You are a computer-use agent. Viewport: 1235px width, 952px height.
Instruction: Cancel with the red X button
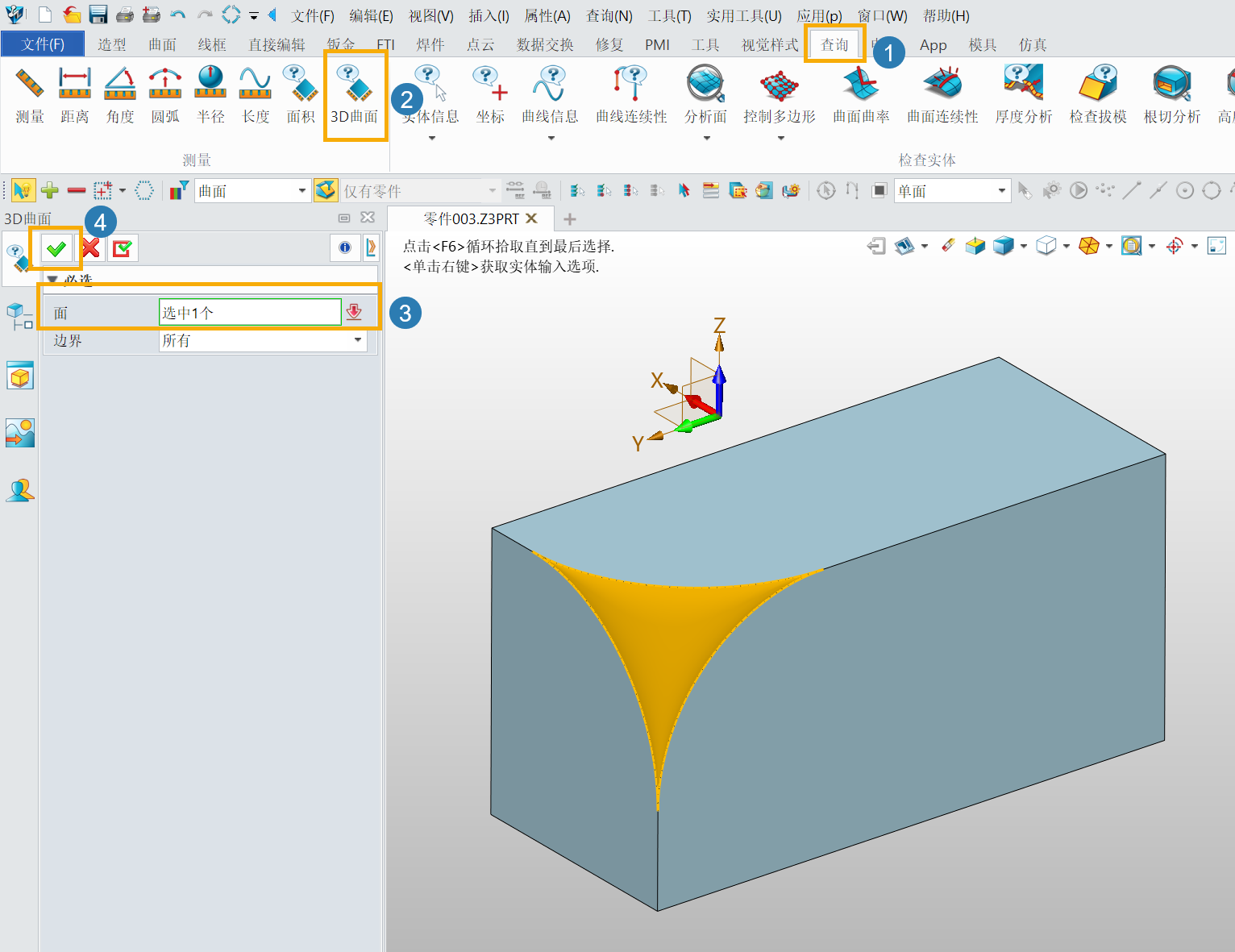click(x=90, y=247)
